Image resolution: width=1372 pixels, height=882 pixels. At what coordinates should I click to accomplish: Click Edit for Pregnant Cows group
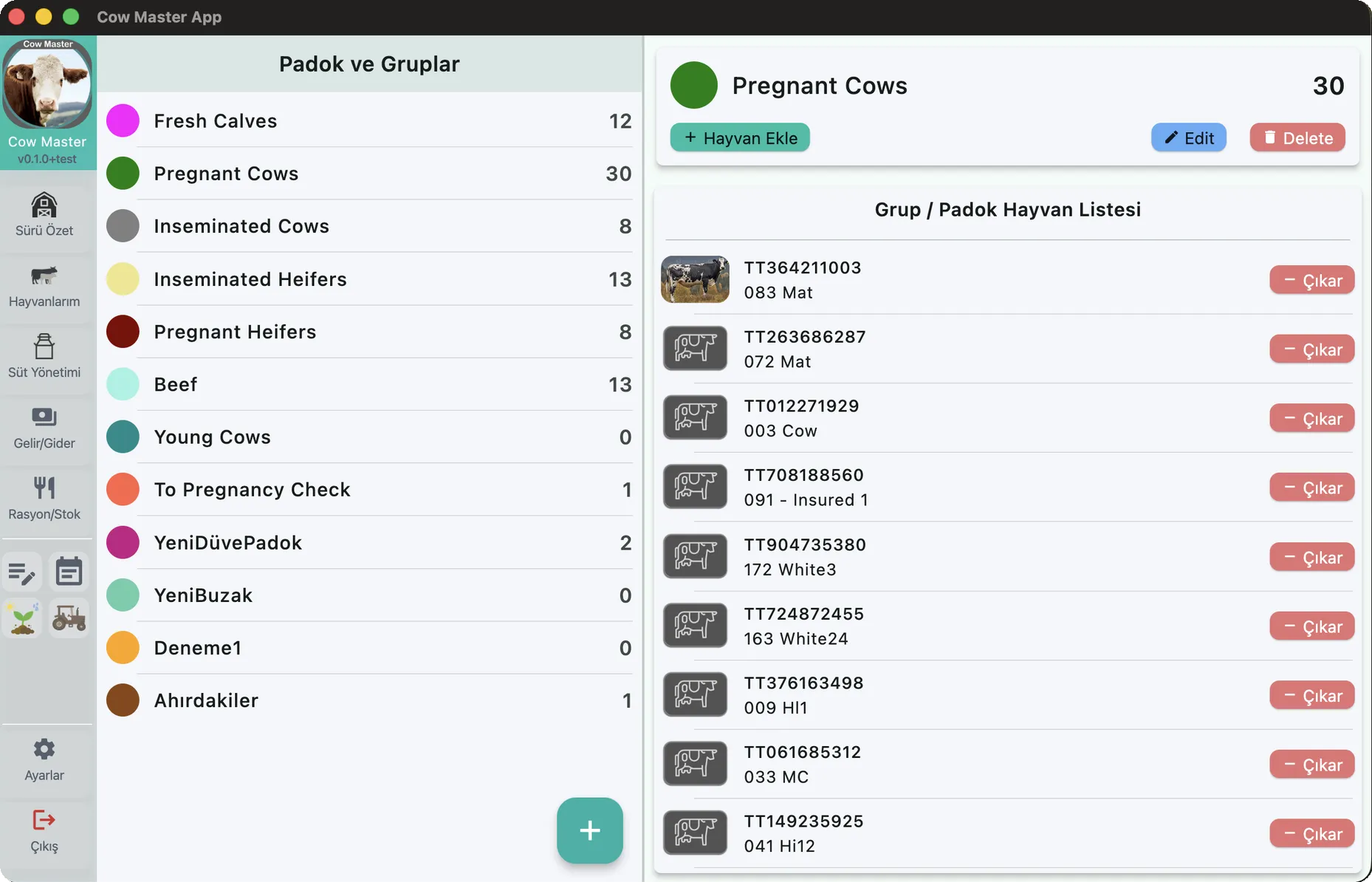coord(1188,137)
